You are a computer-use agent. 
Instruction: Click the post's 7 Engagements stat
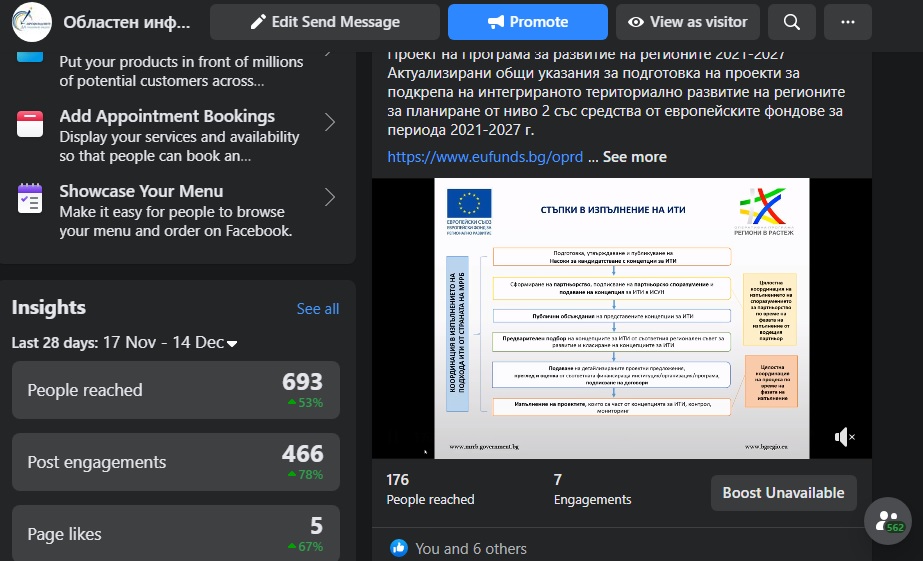point(592,489)
